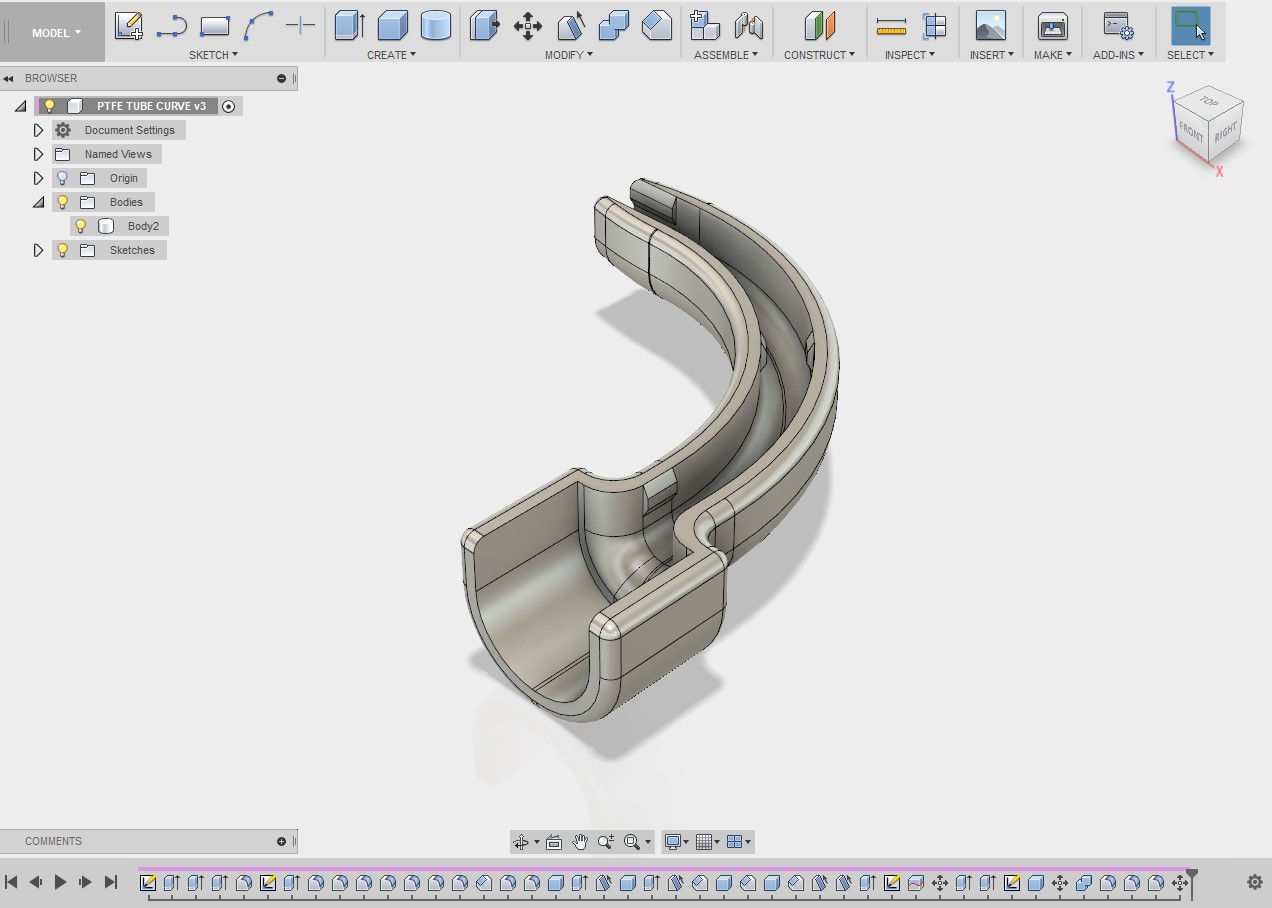This screenshot has height=908, width=1272.
Task: Collapse the Bodies folder
Action: point(39,202)
